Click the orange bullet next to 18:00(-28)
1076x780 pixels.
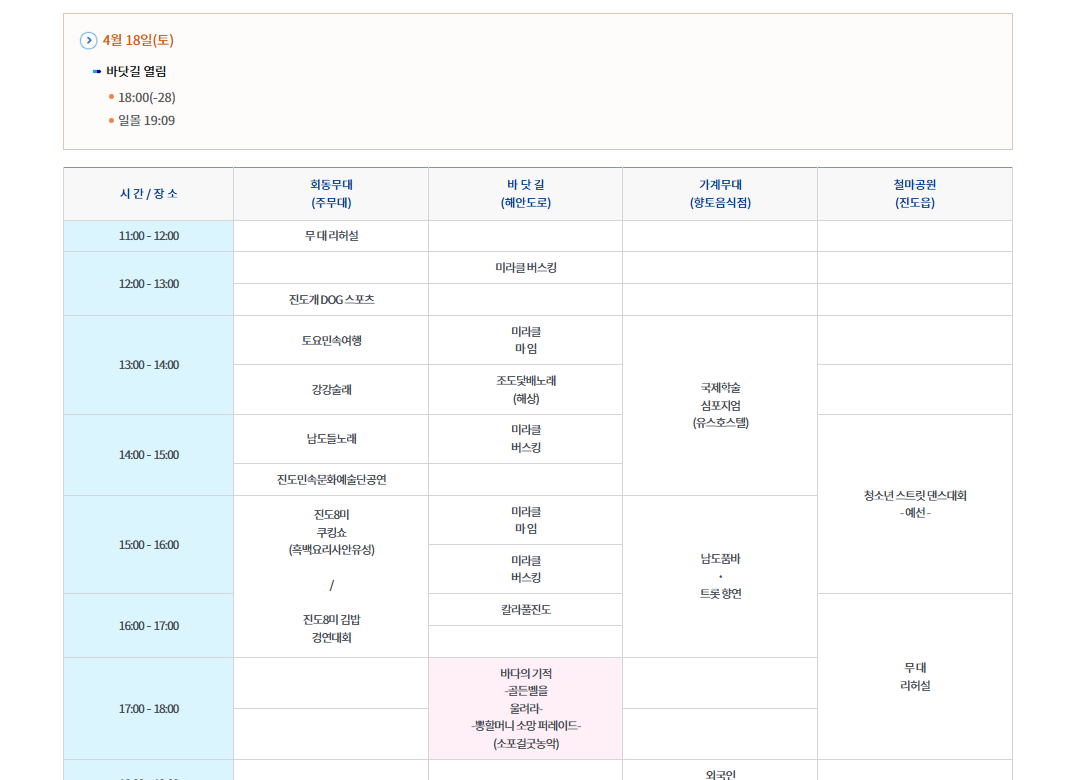(110, 98)
